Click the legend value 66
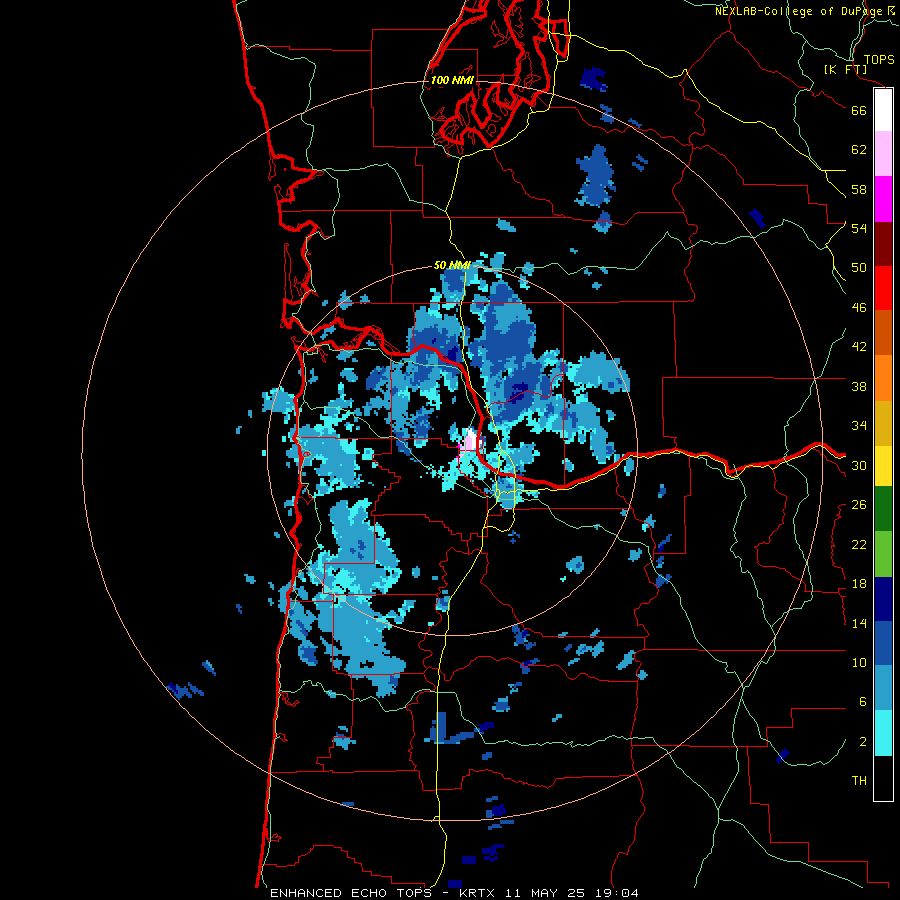Image resolution: width=900 pixels, height=900 pixels. click(x=859, y=110)
